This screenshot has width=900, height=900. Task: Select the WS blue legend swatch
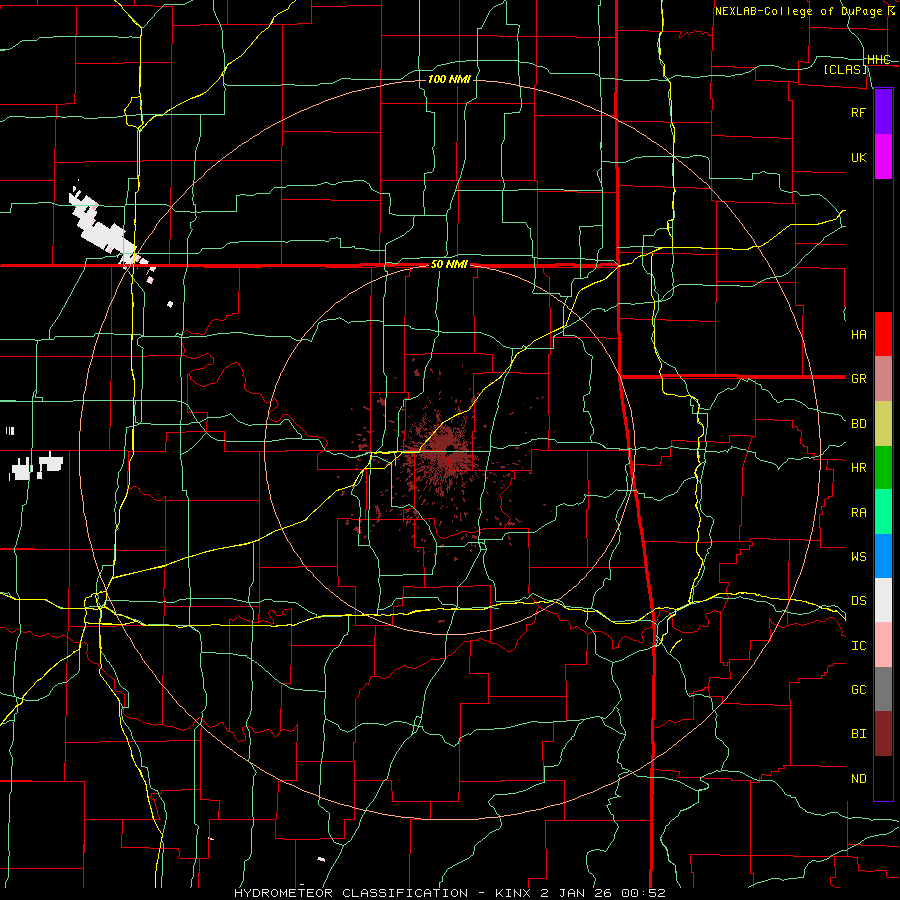883,556
